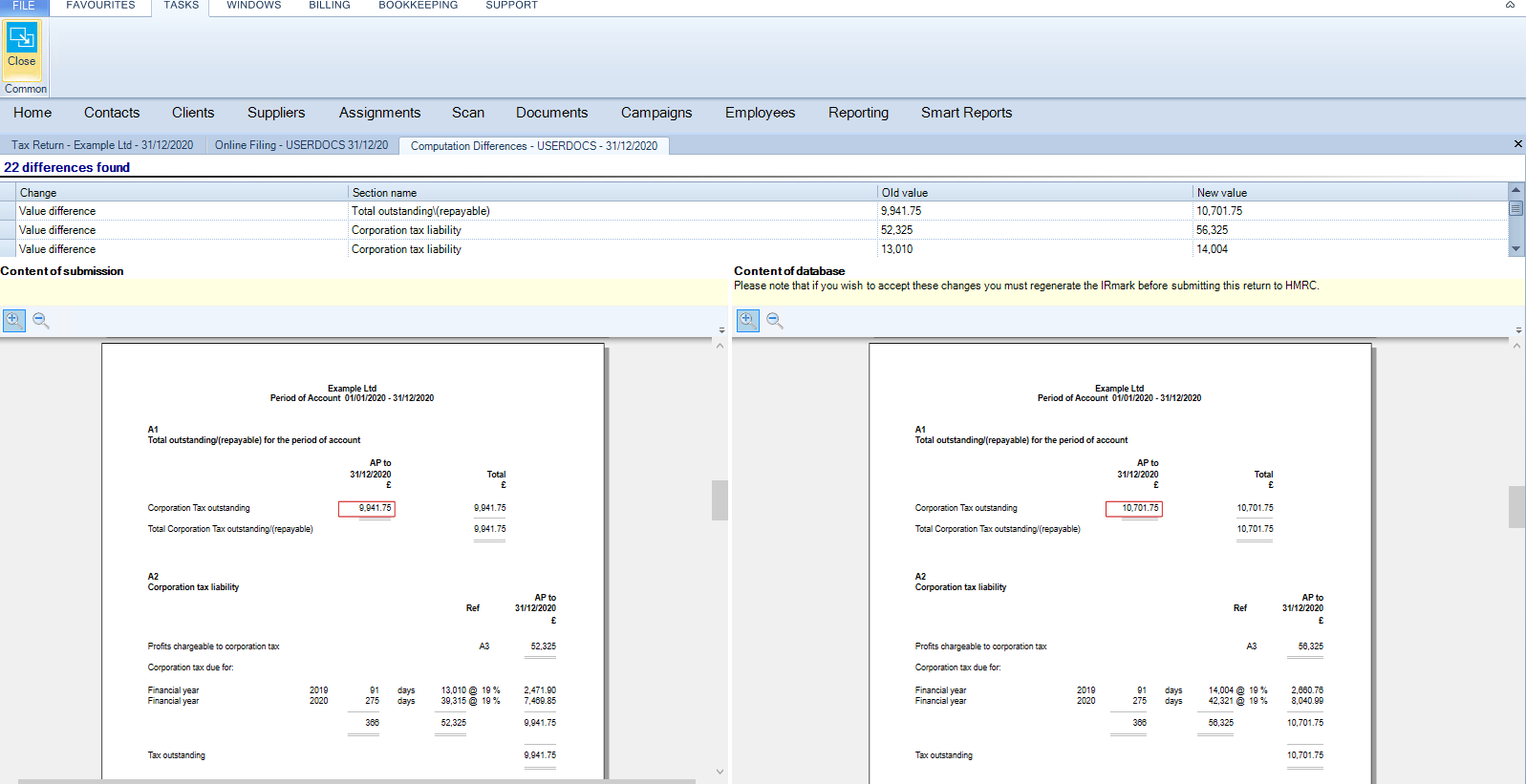Open the BOOKKEEPING ribbon tab
The image size is (1526, 784).
pos(418,6)
